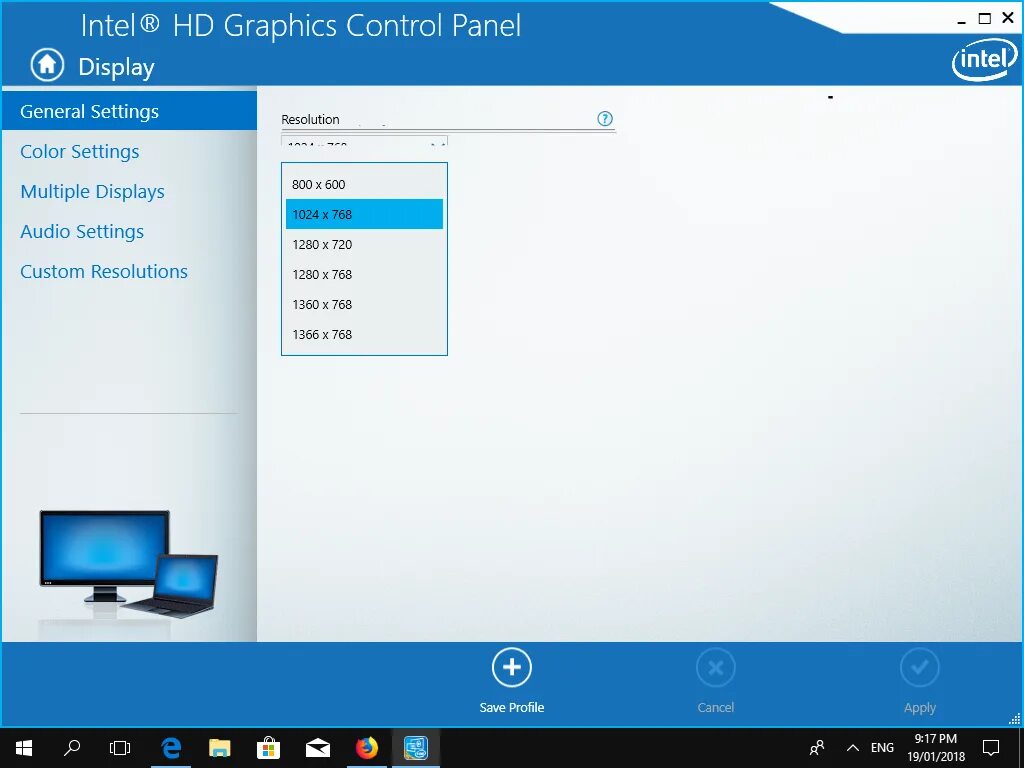Open Audio Settings in the sidebar
Image resolution: width=1024 pixels, height=768 pixels.
pos(82,231)
